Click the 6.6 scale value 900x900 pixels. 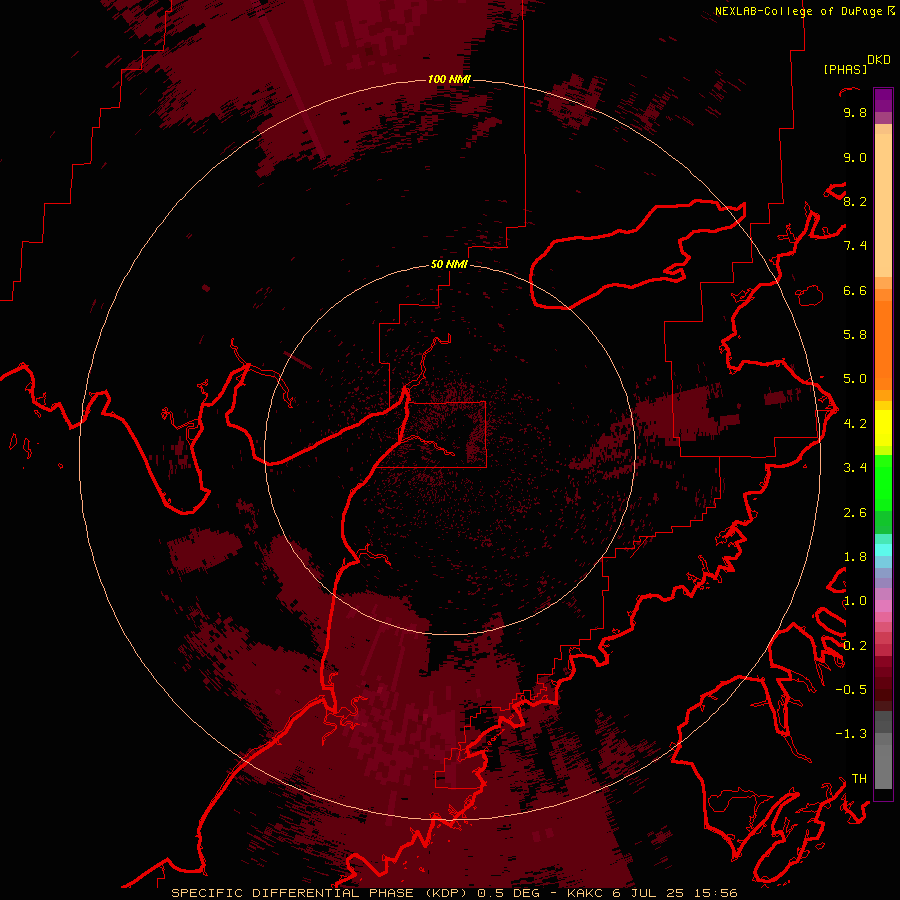[855, 291]
